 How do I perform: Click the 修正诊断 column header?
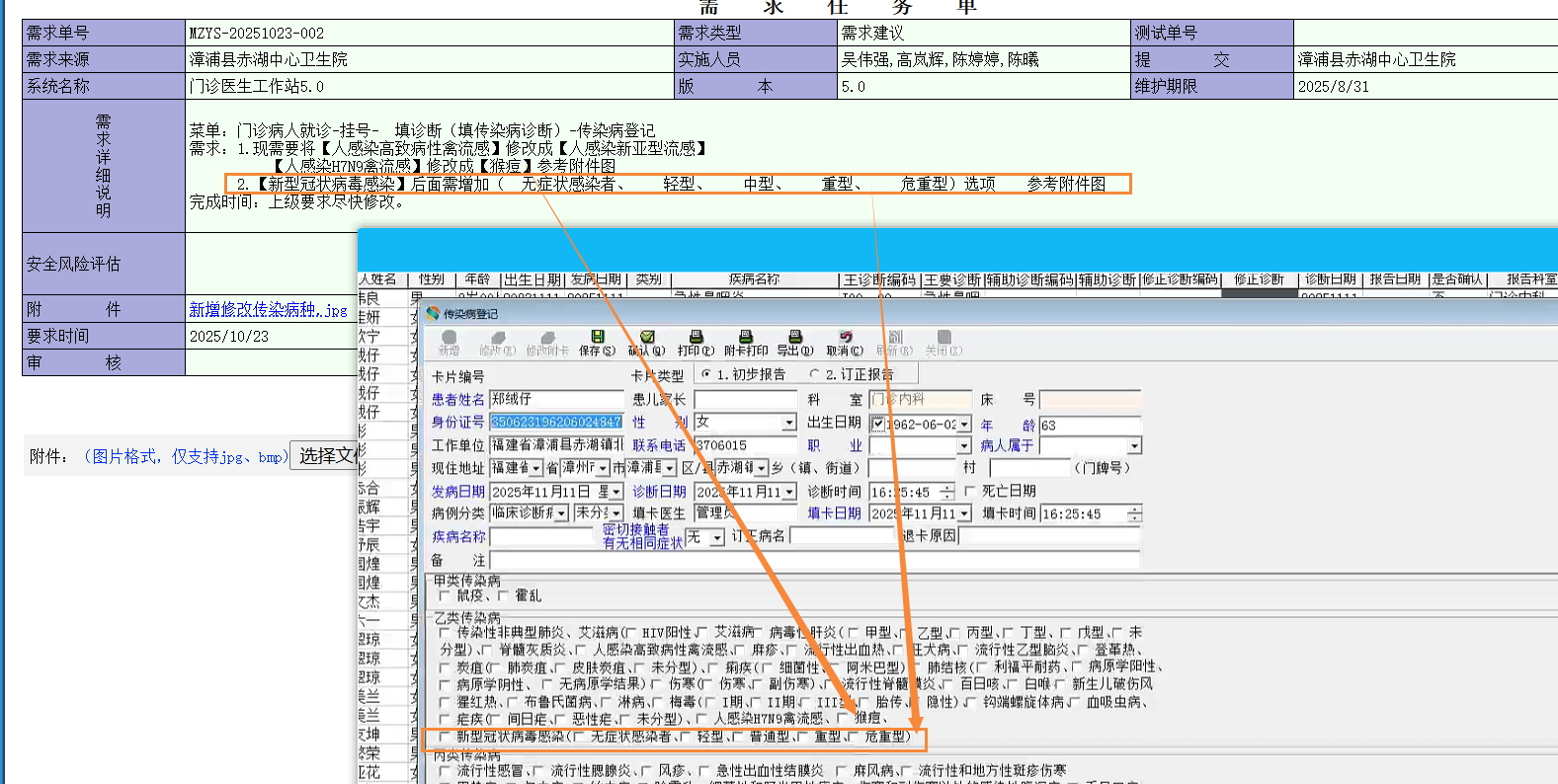1260,279
